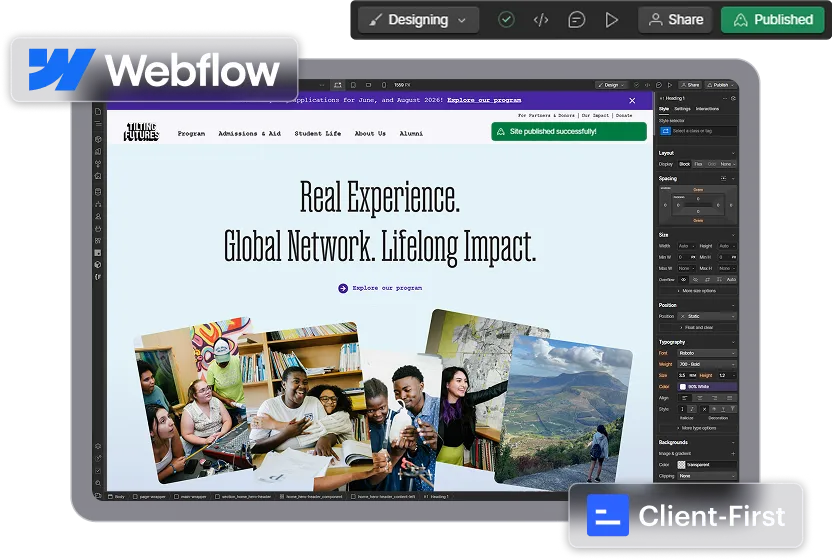Open the Student Life nav item

point(318,134)
